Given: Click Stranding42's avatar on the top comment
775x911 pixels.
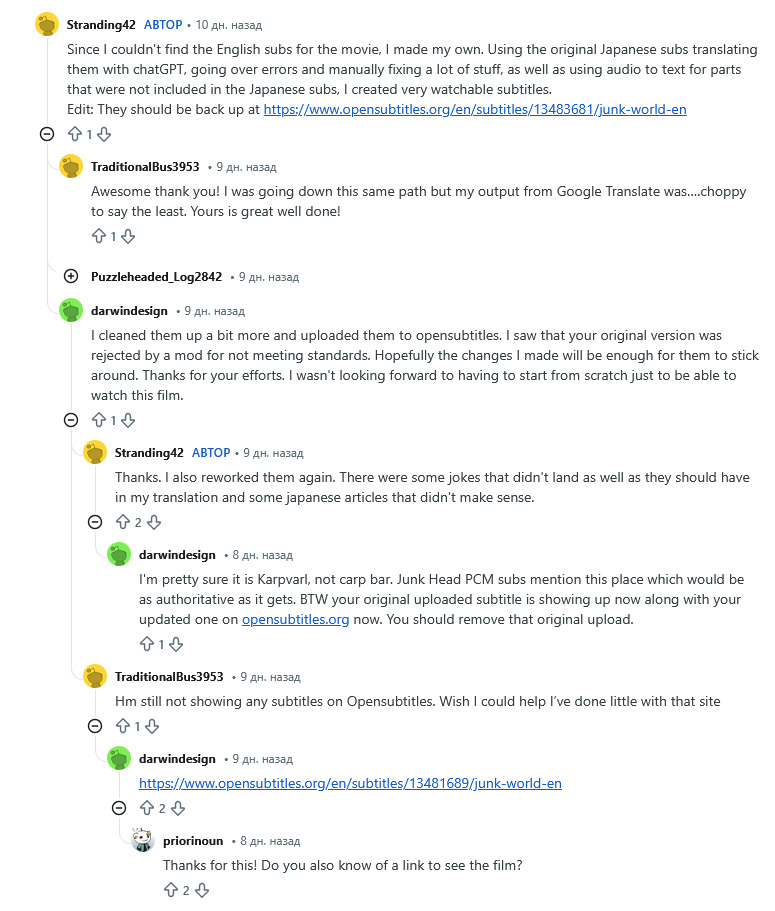Looking at the screenshot, I should (47, 24).
